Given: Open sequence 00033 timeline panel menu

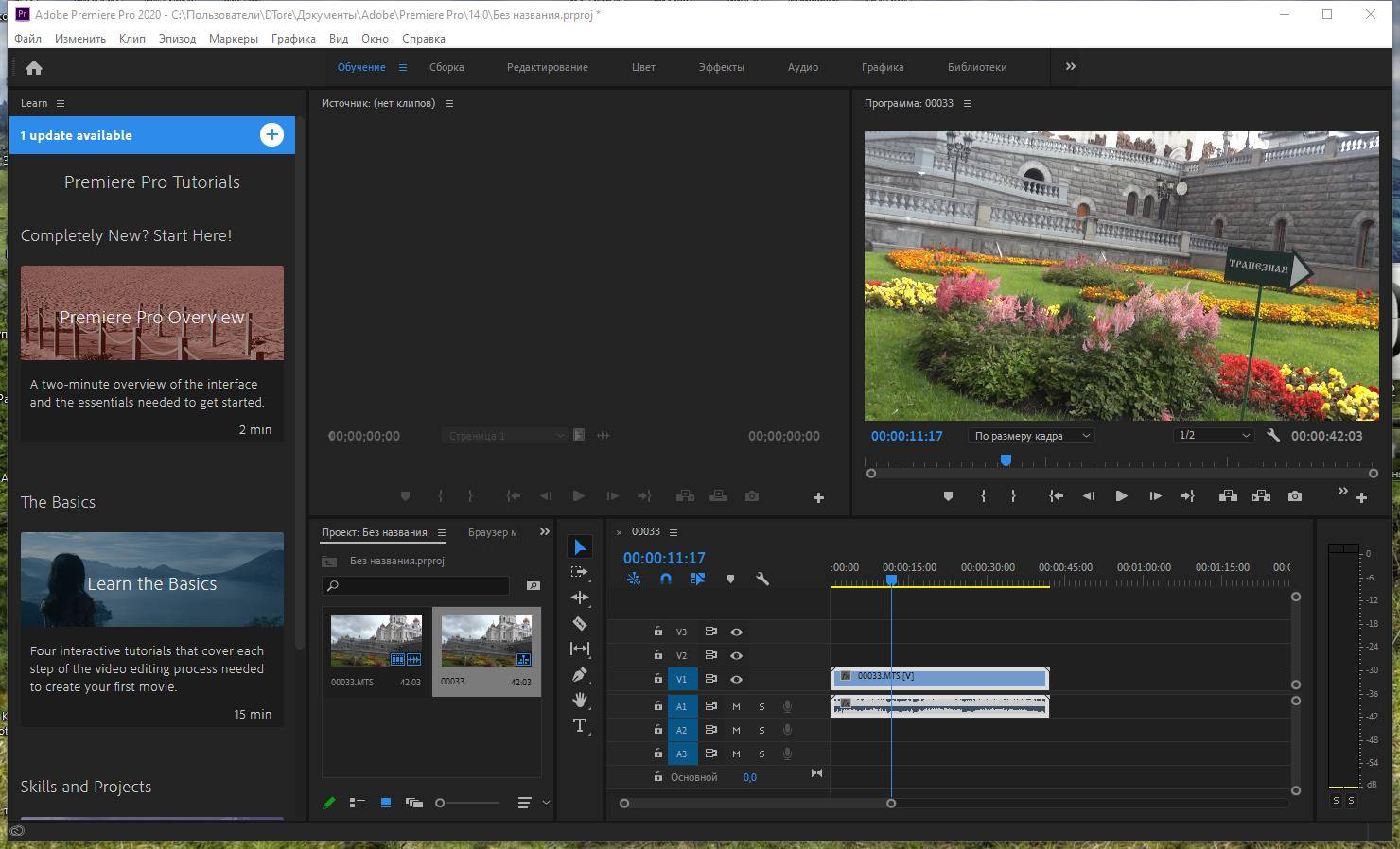Looking at the screenshot, I should point(674,532).
